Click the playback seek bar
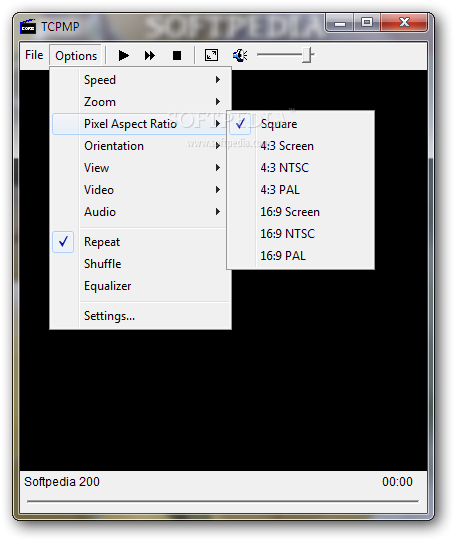 [x=223, y=501]
